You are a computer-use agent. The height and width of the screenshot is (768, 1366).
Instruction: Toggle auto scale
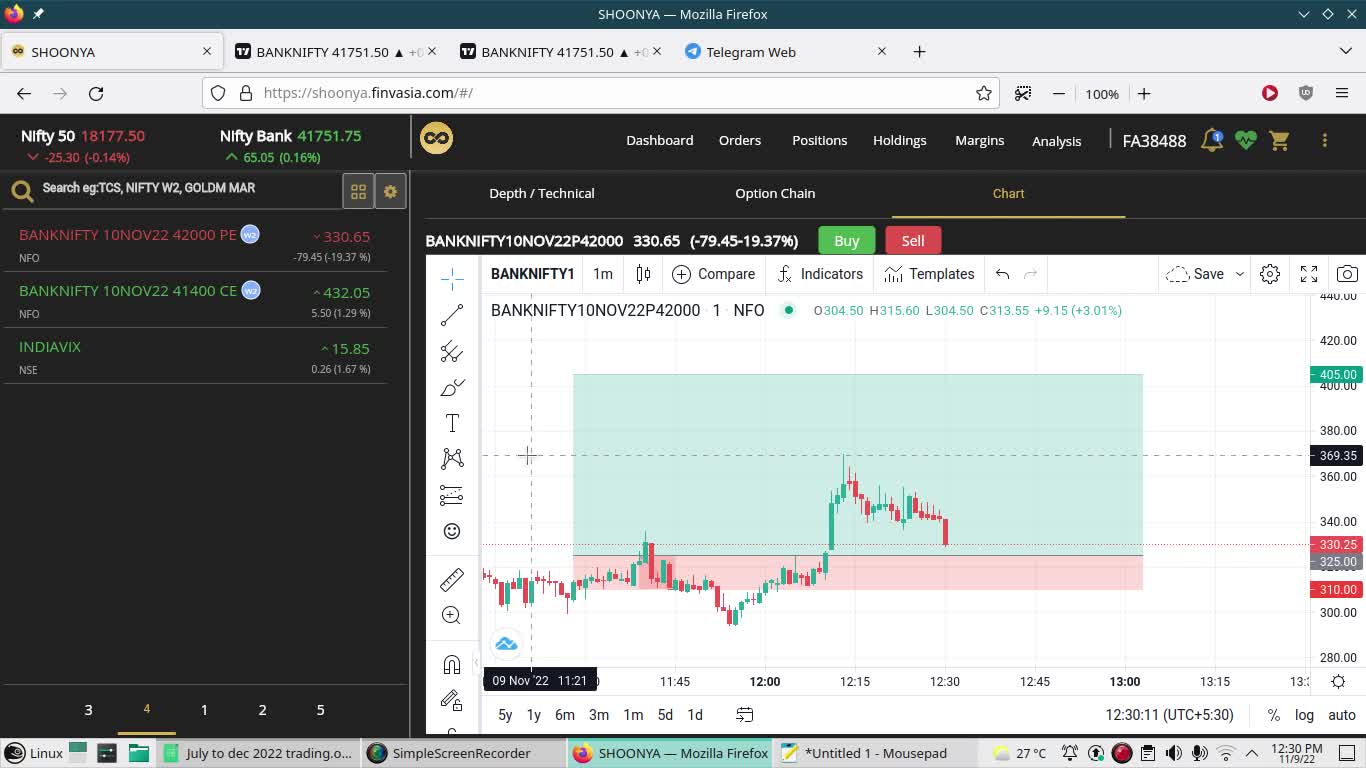pos(1341,715)
